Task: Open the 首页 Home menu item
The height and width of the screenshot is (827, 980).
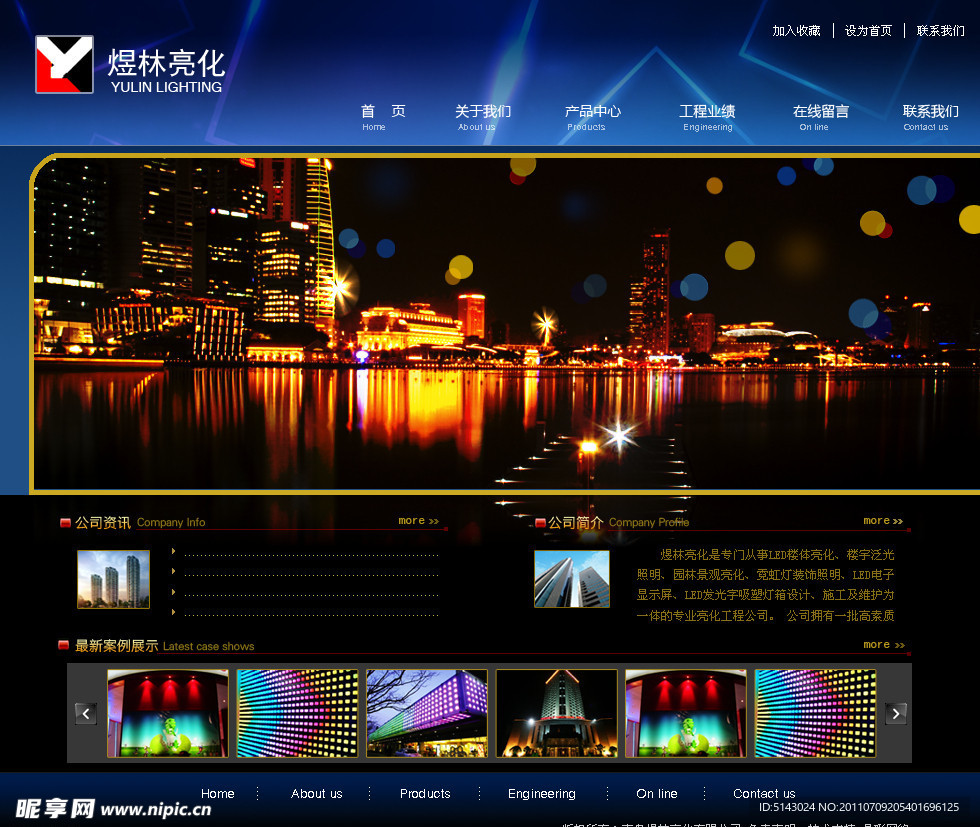Action: click(x=382, y=118)
